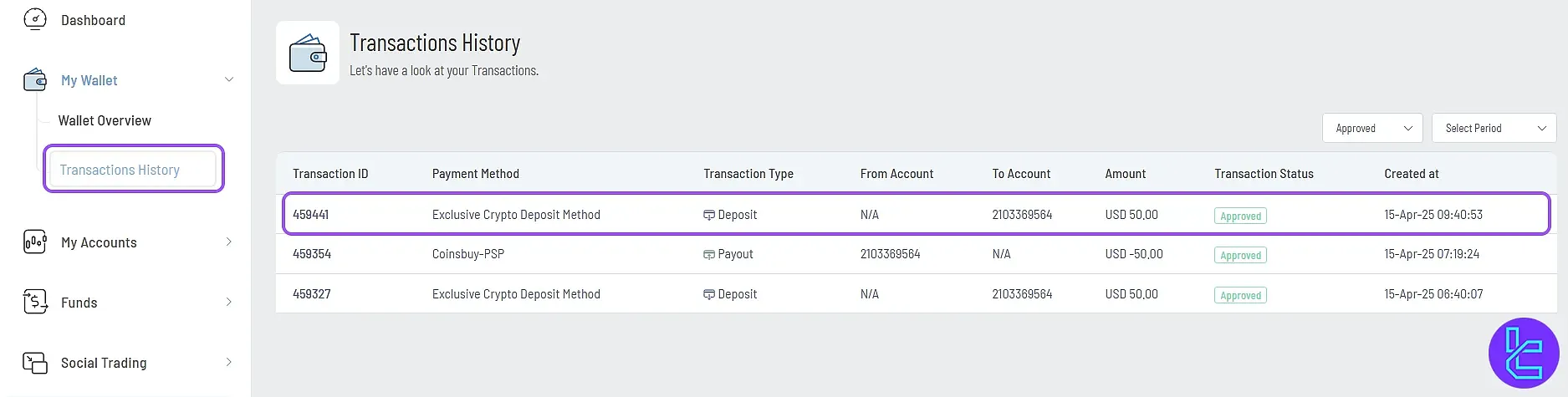
Task: Click Approved badge for transaction 459354
Action: click(x=1240, y=255)
